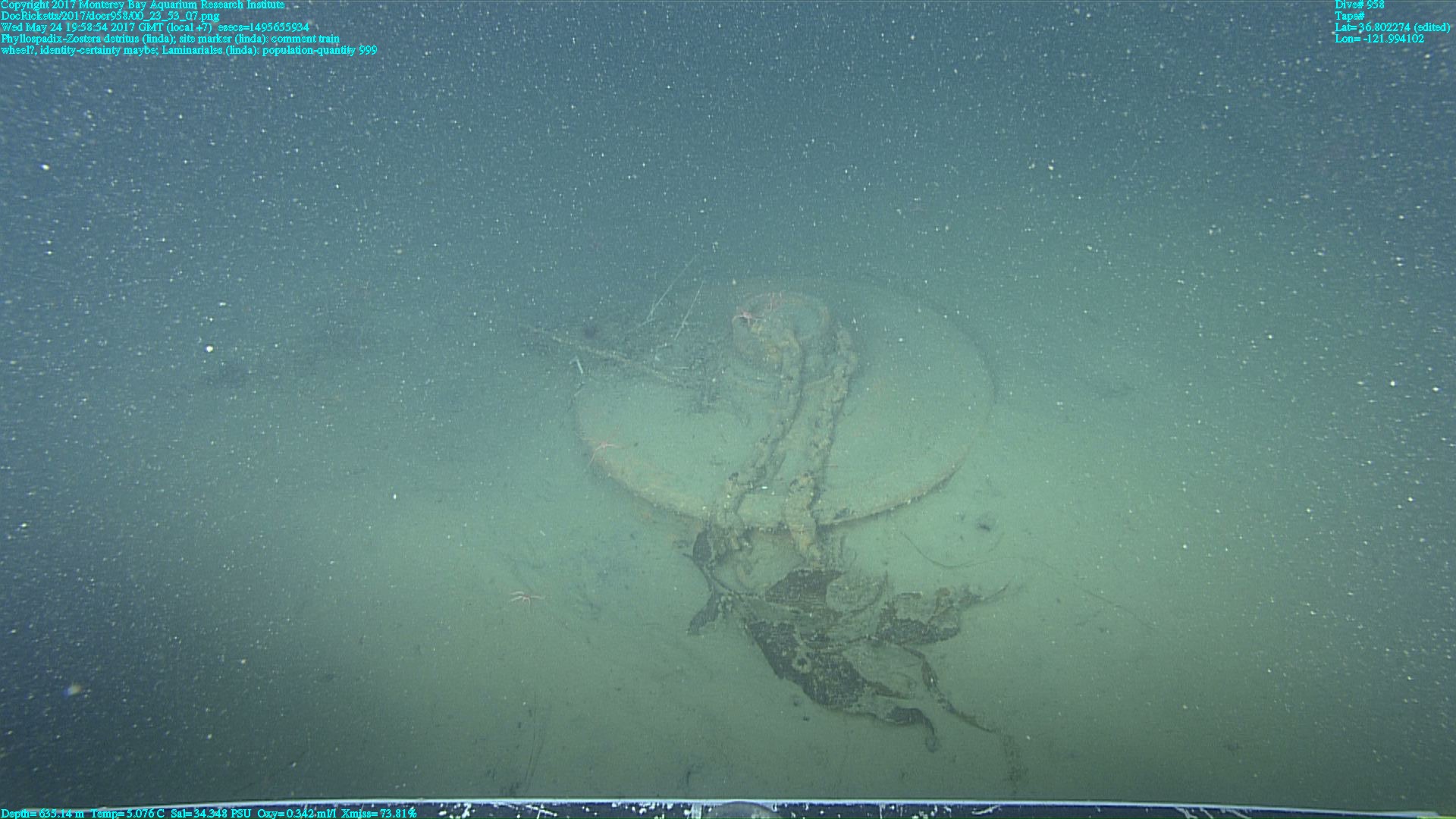Click the Xmiss=73.81% readout
The width and height of the screenshot is (1456, 819).
pos(379,813)
